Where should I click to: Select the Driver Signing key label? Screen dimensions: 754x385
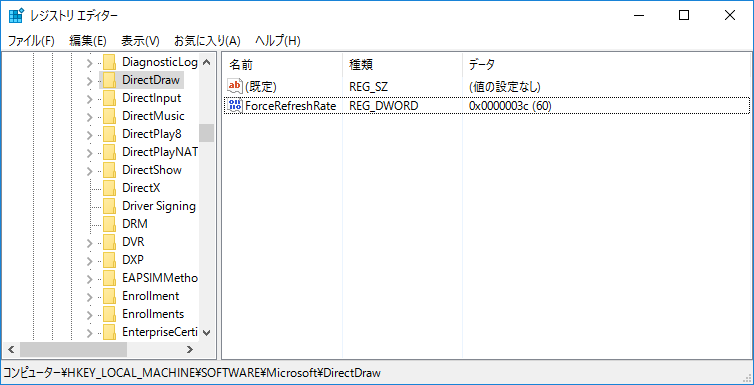pyautogui.click(x=159, y=206)
